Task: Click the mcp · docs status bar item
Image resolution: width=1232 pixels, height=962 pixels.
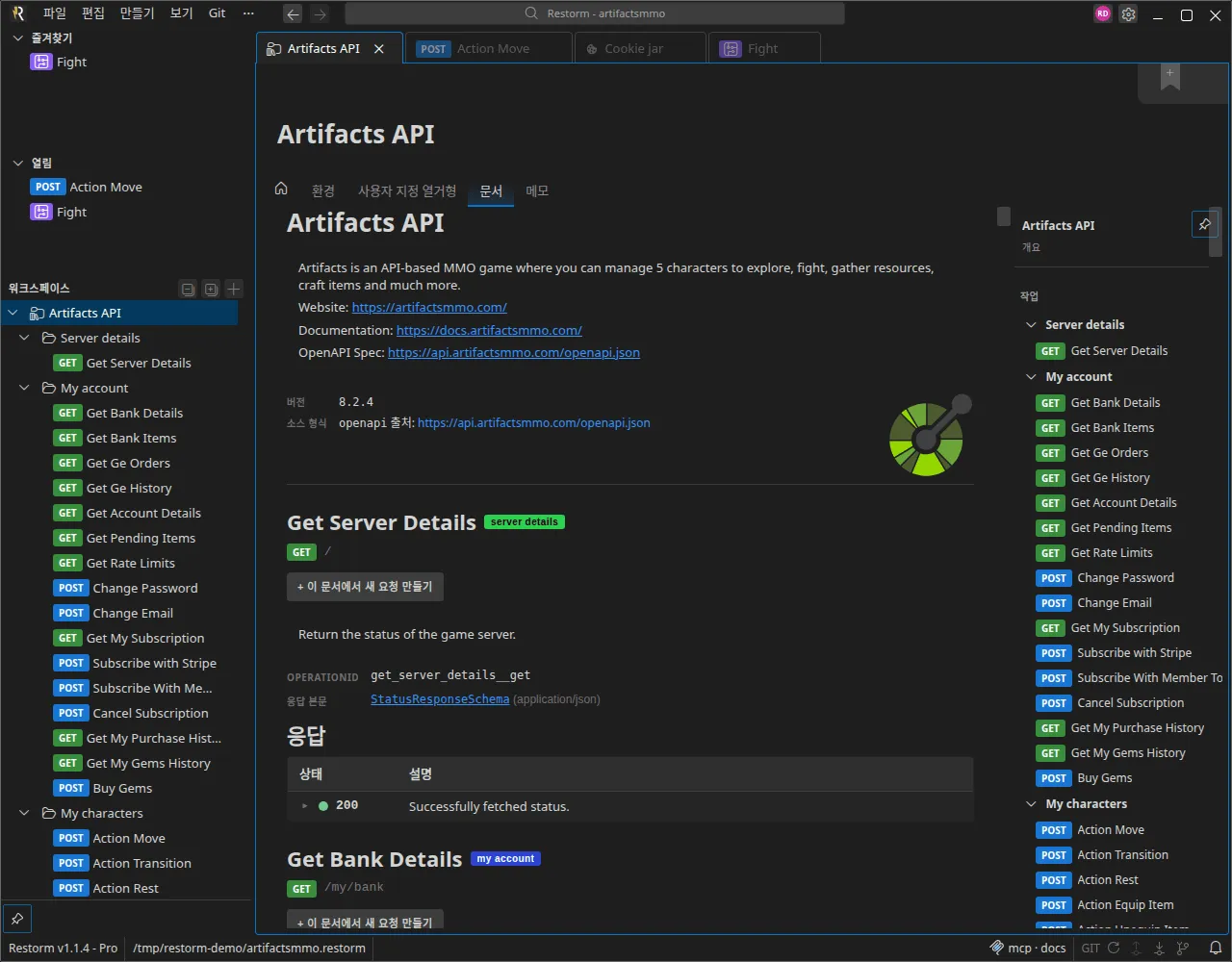Action: (1028, 948)
